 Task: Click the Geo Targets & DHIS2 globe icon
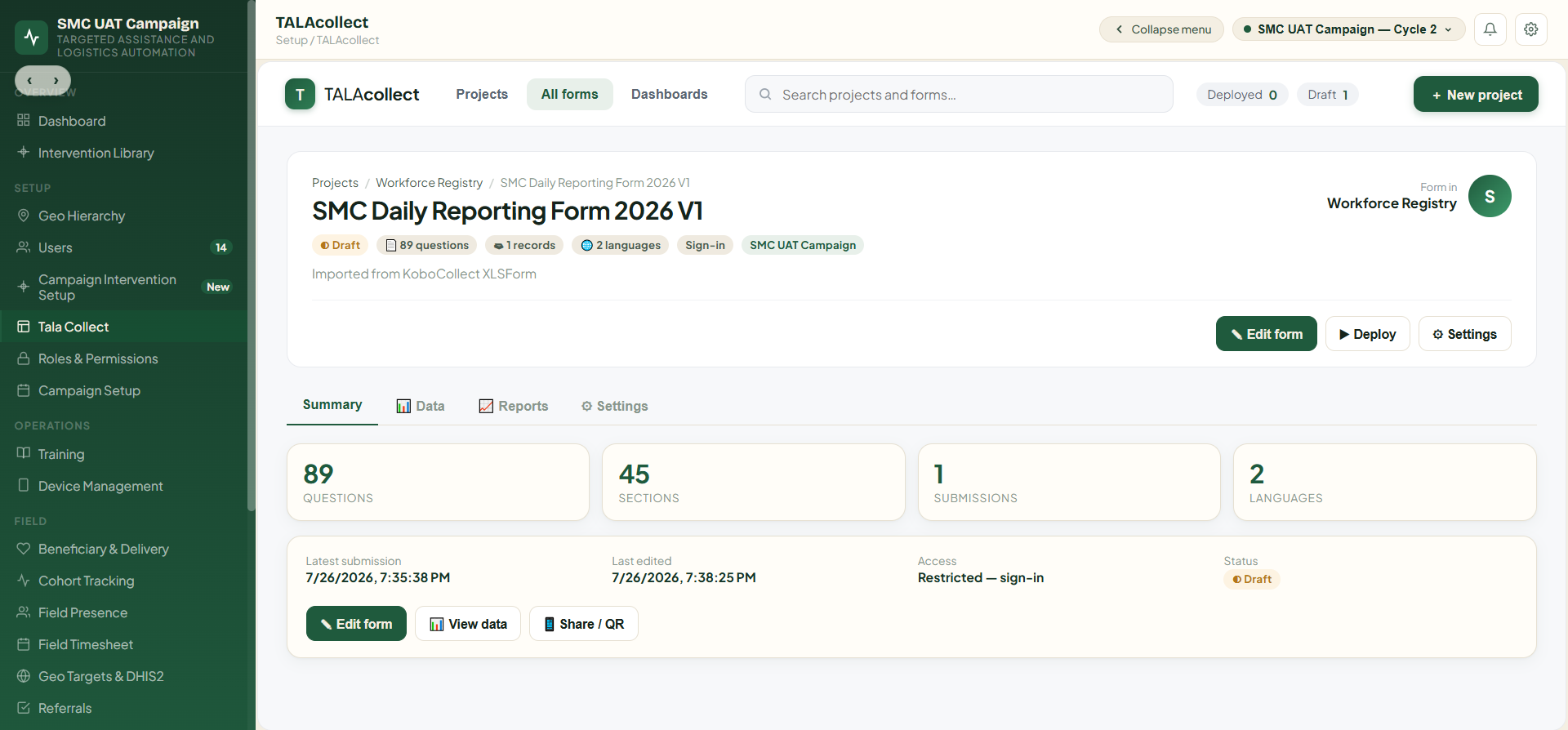[23, 676]
